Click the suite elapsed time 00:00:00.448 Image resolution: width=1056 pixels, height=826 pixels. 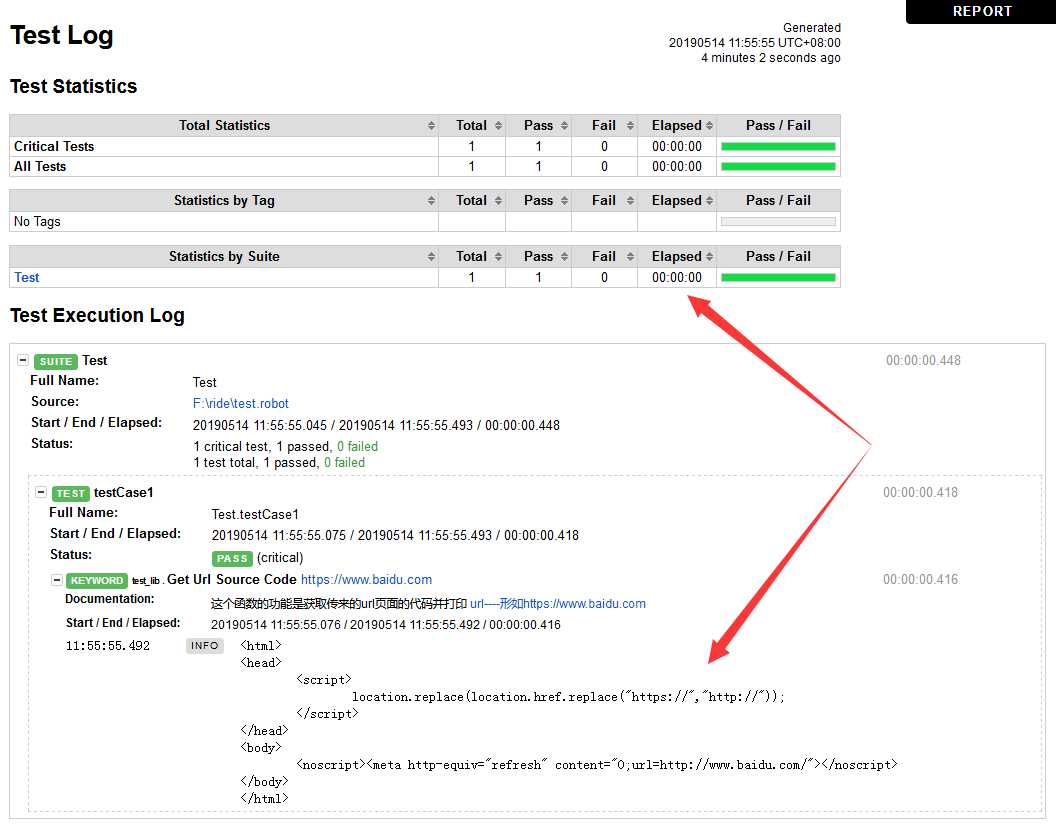pyautogui.click(x=923, y=360)
